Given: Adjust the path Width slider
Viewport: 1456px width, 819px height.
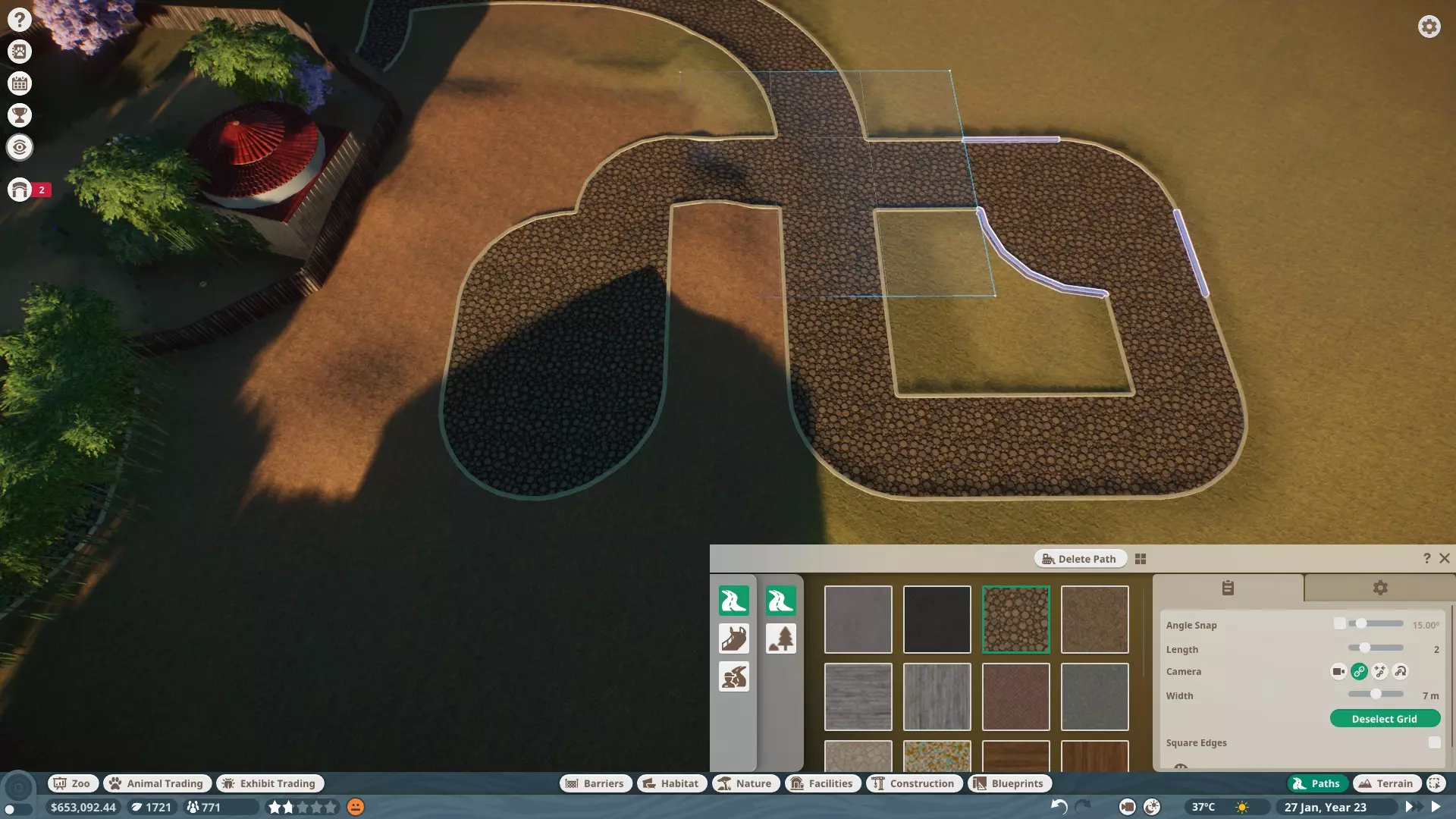Looking at the screenshot, I should pyautogui.click(x=1376, y=694).
